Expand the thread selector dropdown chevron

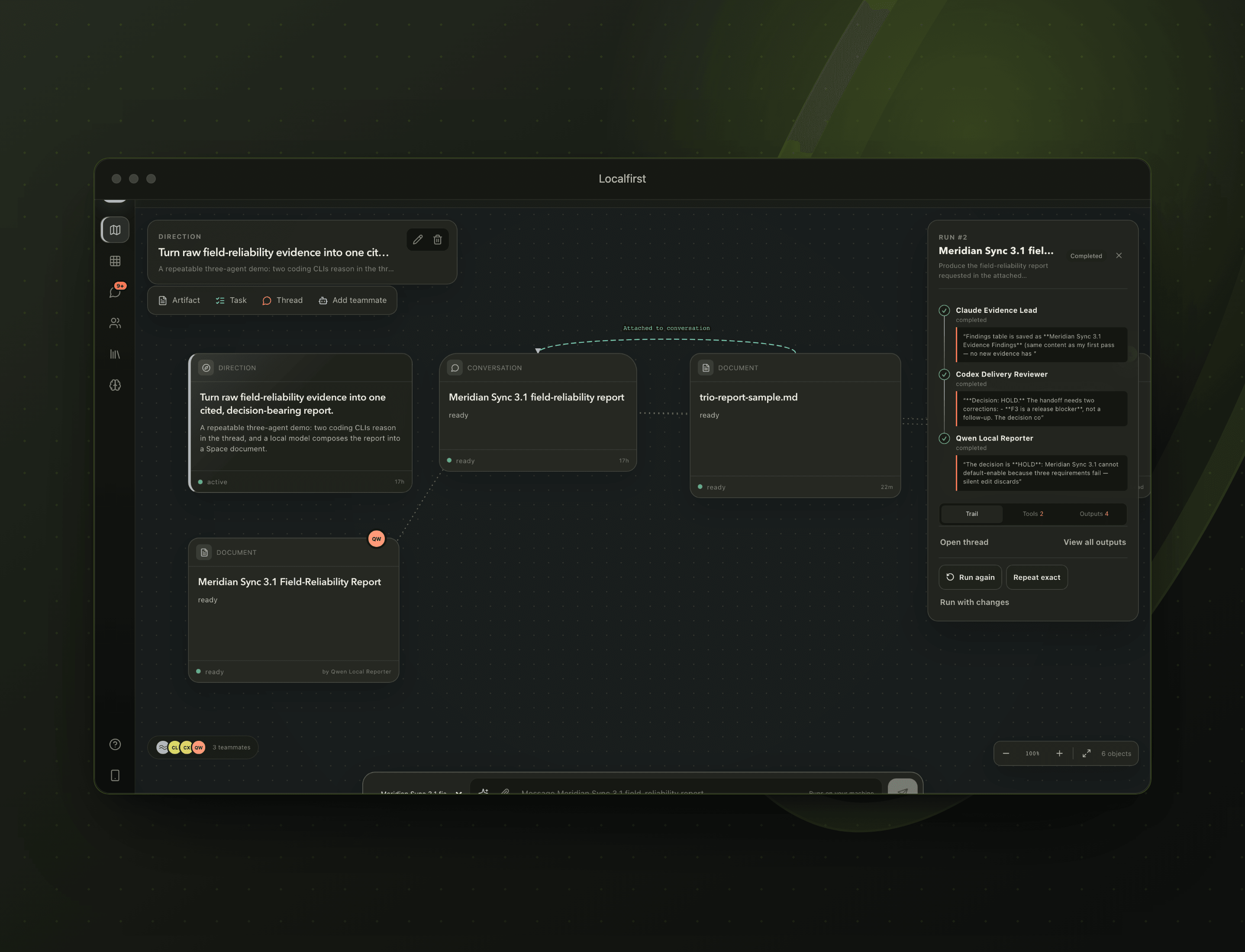pyautogui.click(x=459, y=792)
